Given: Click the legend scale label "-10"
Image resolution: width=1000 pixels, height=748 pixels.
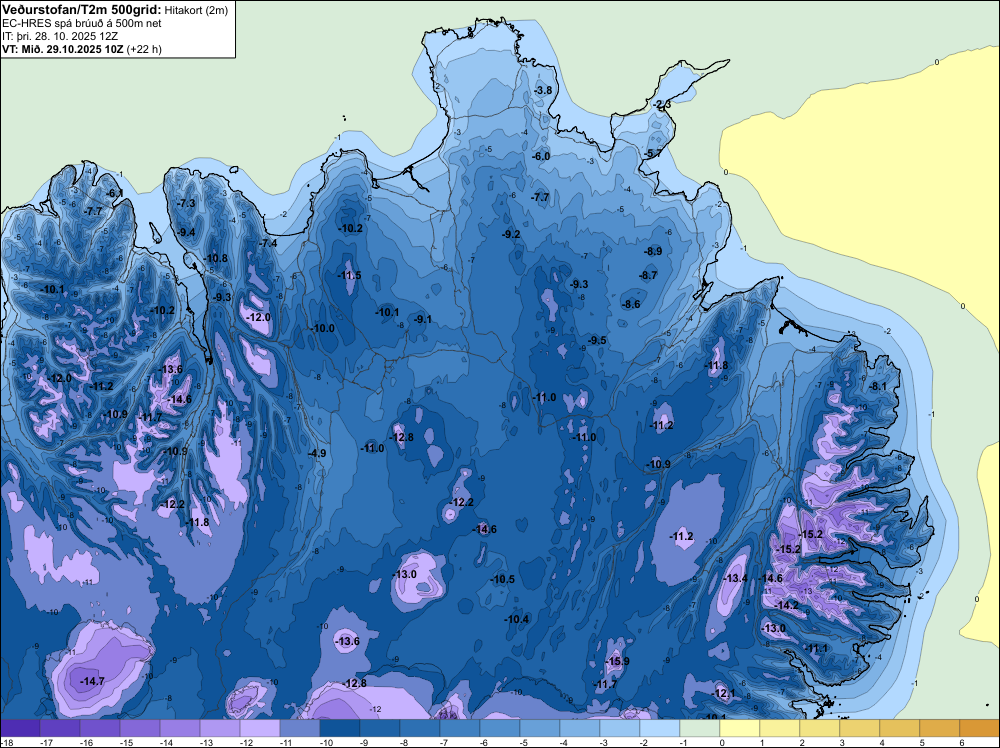Looking at the screenshot, I should [x=326, y=742].
